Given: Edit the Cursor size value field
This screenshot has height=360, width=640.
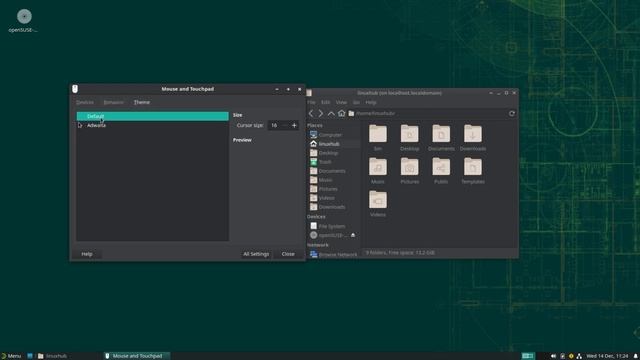Looking at the screenshot, I should point(275,125).
